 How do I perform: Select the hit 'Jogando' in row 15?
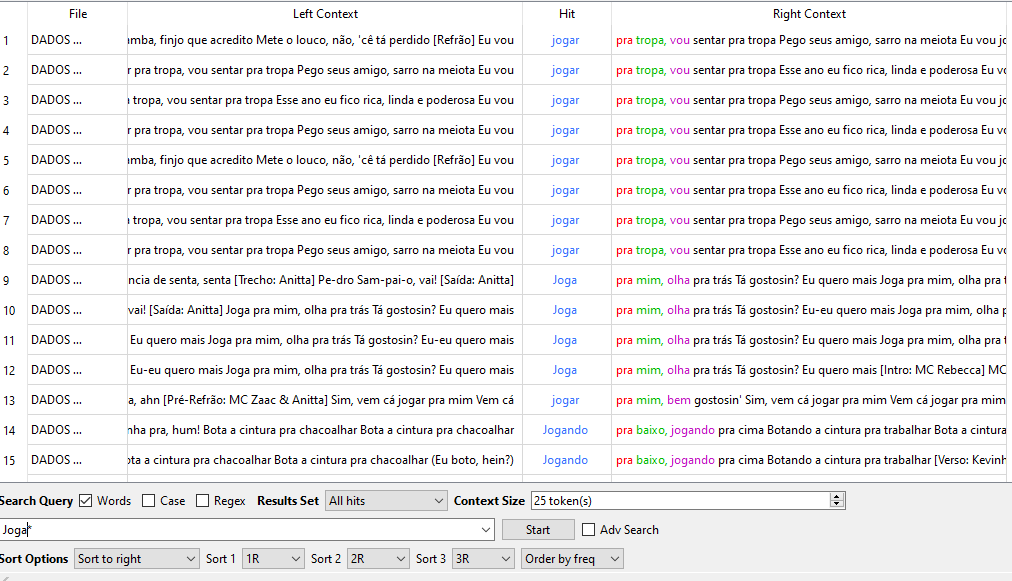[565, 460]
